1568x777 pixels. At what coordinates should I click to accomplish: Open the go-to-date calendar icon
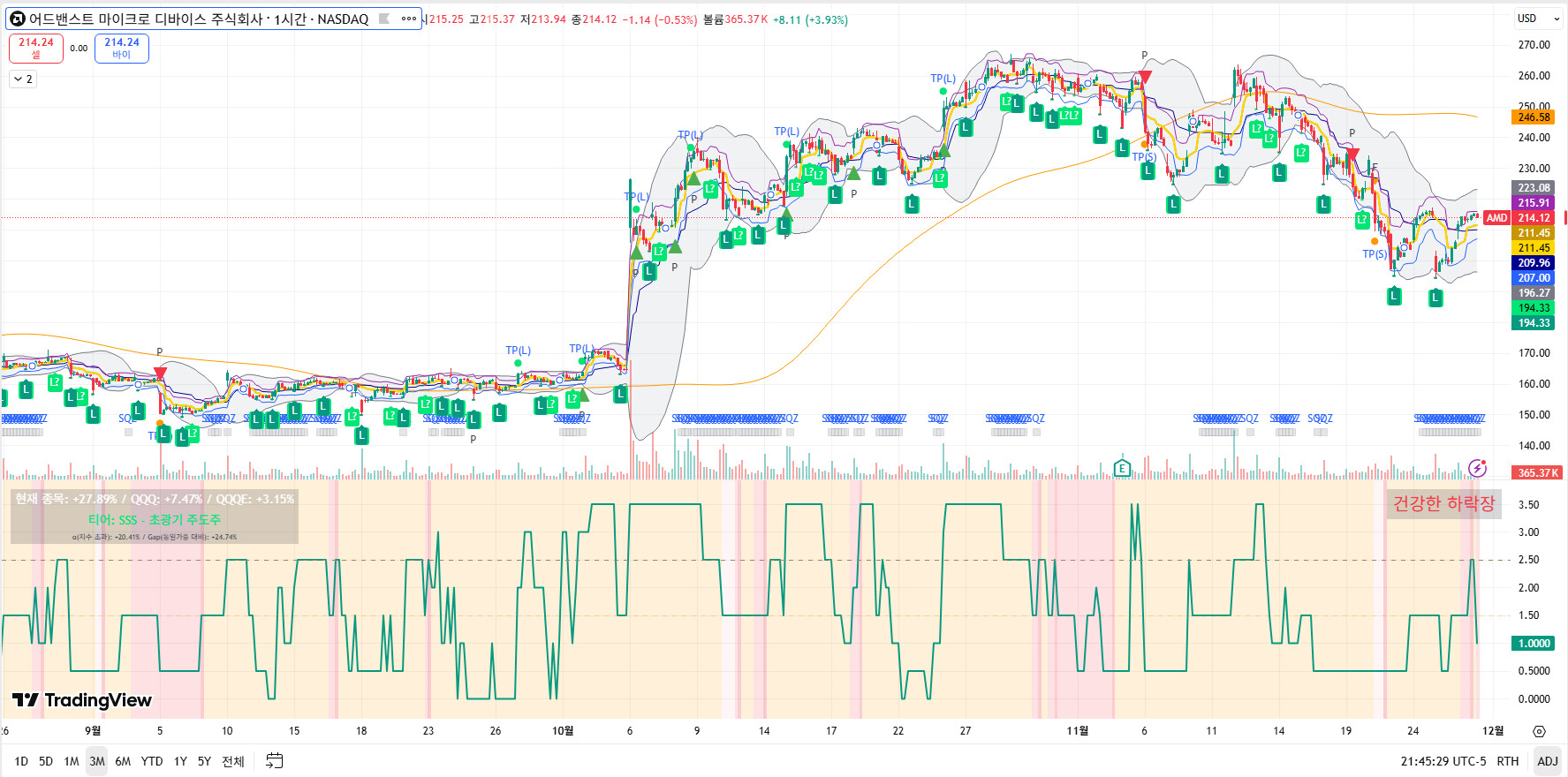pyautogui.click(x=275, y=761)
